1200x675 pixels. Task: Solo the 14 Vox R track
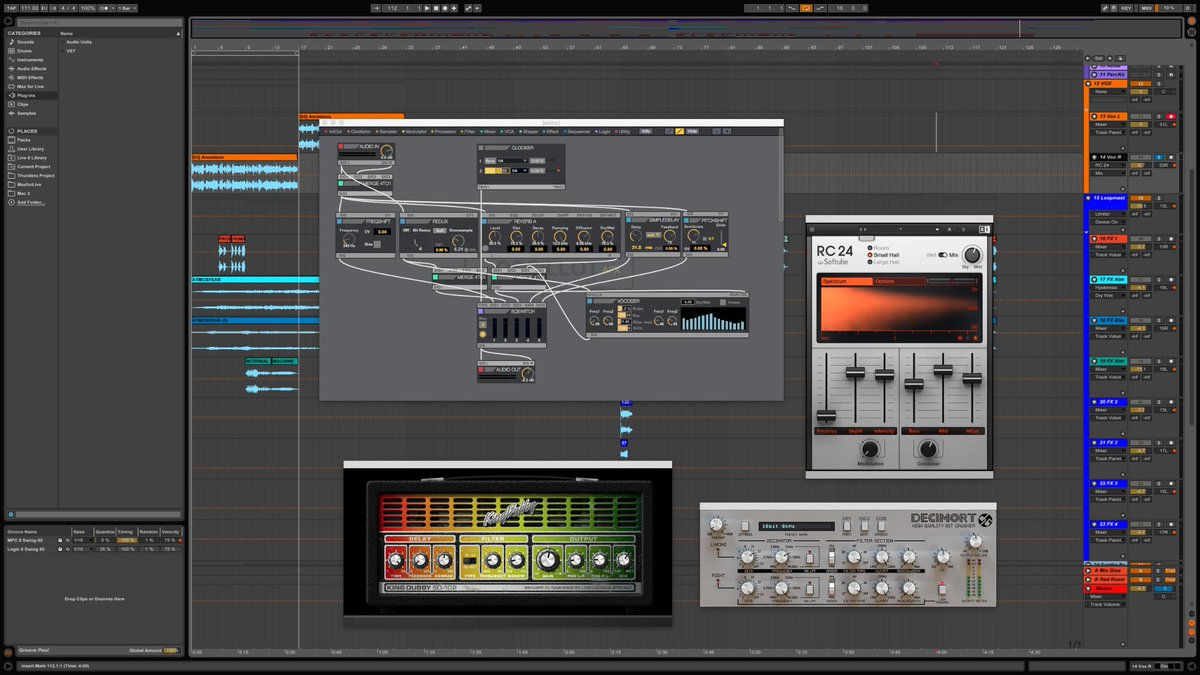click(x=1159, y=157)
